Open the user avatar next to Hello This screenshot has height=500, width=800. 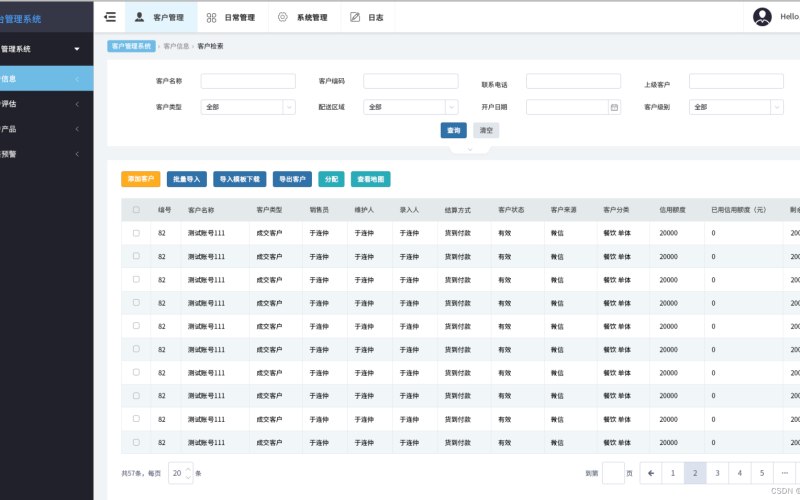pyautogui.click(x=762, y=17)
